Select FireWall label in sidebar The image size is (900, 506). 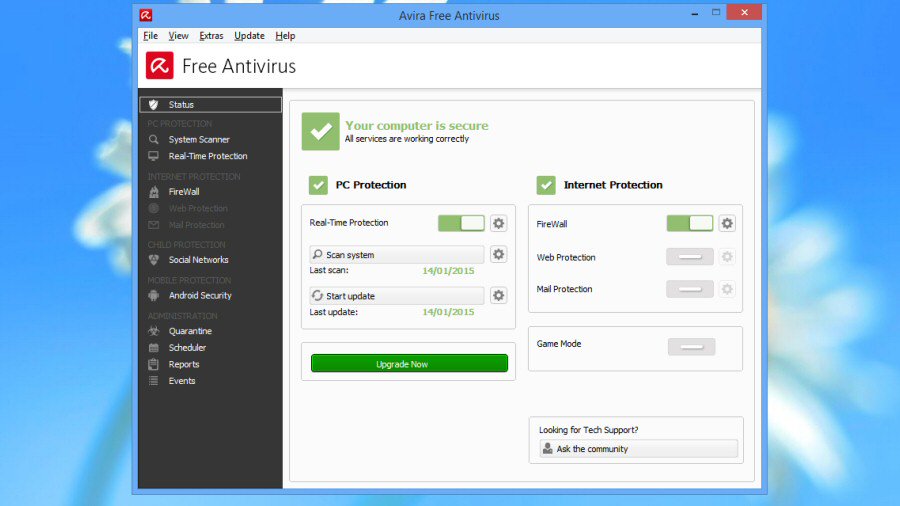tap(184, 192)
